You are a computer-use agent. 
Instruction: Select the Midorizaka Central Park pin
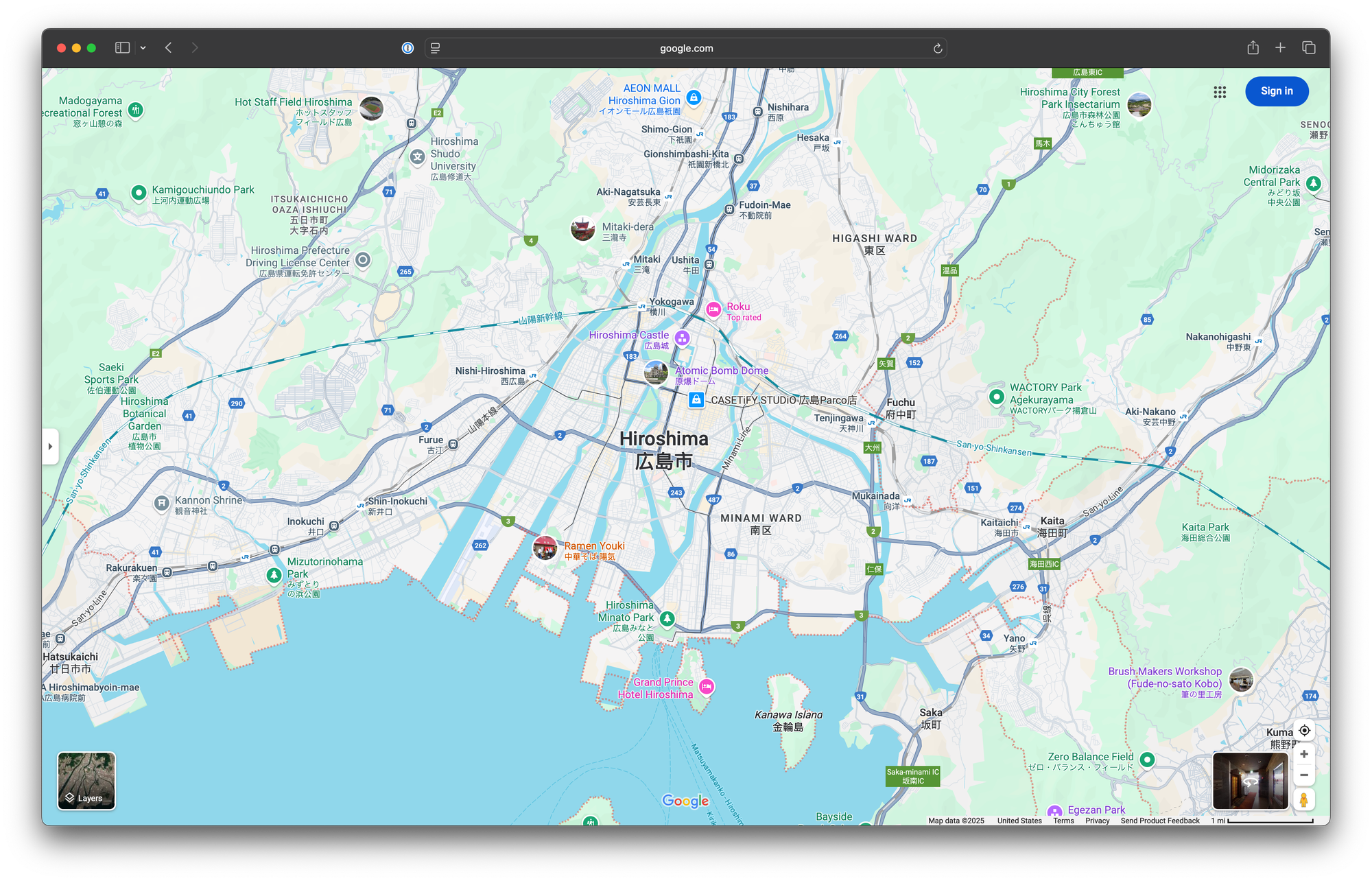(1314, 184)
